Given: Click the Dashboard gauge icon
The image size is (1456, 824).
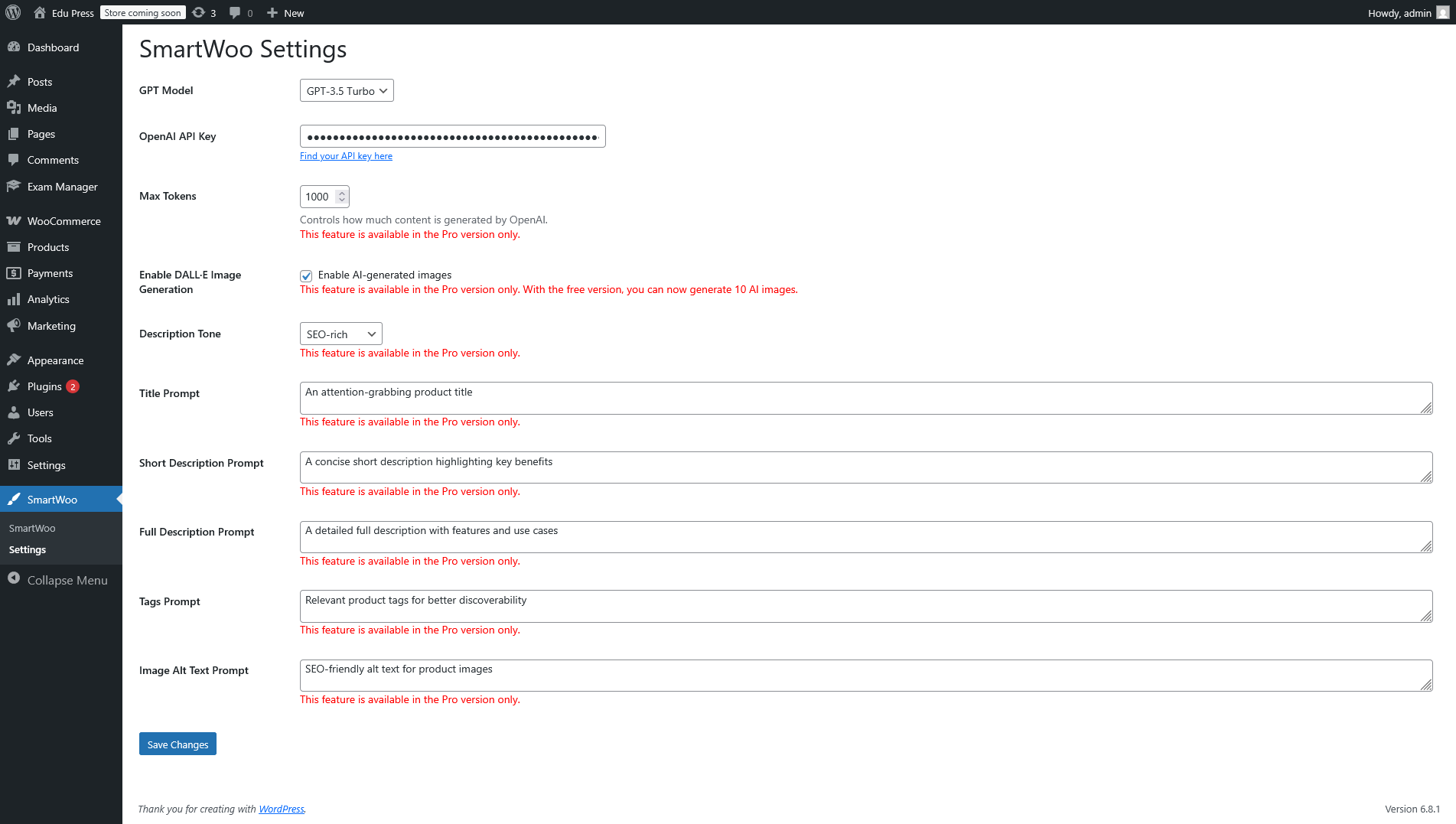Looking at the screenshot, I should click(14, 47).
